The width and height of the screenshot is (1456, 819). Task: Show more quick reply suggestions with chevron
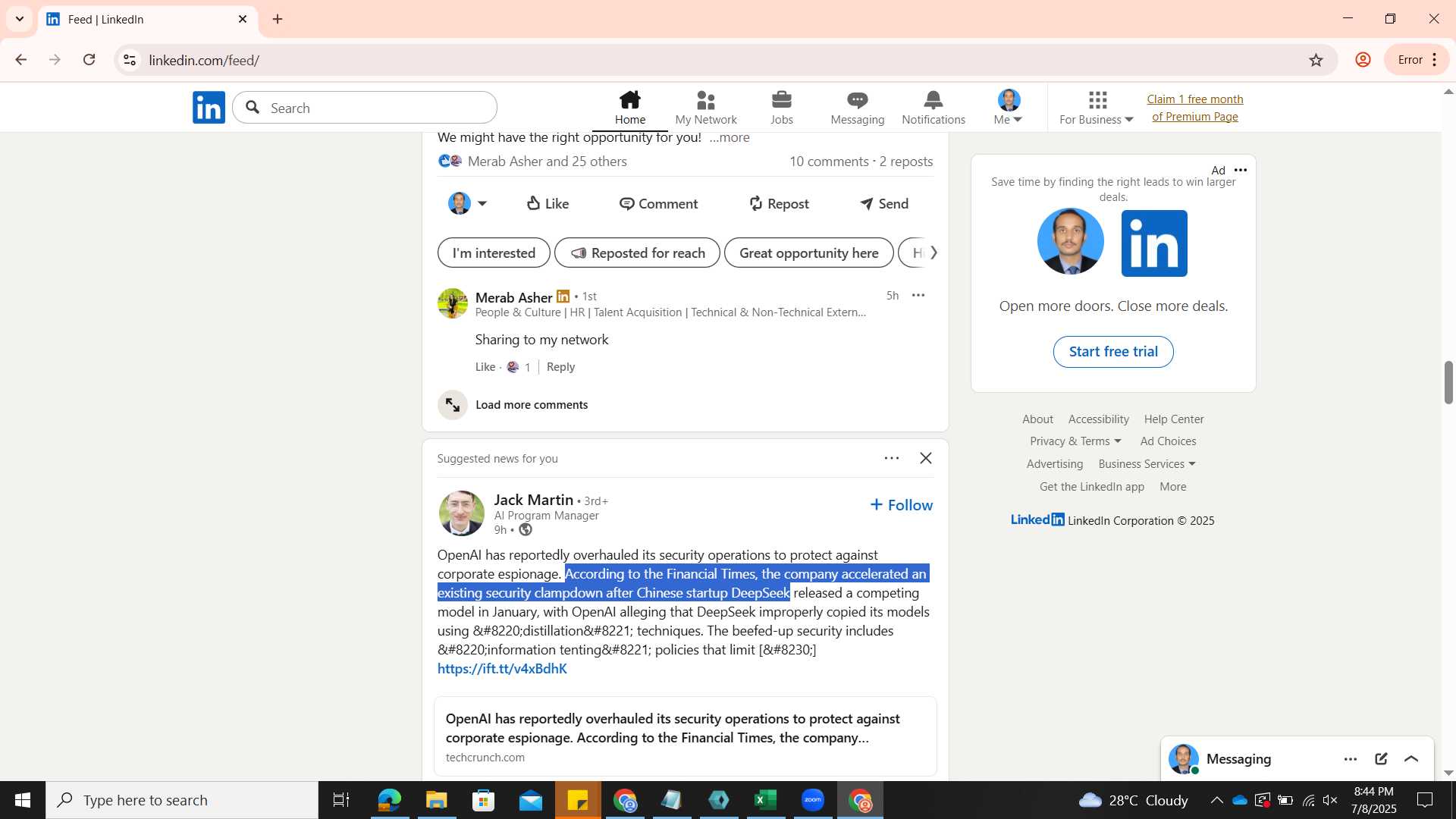[934, 253]
